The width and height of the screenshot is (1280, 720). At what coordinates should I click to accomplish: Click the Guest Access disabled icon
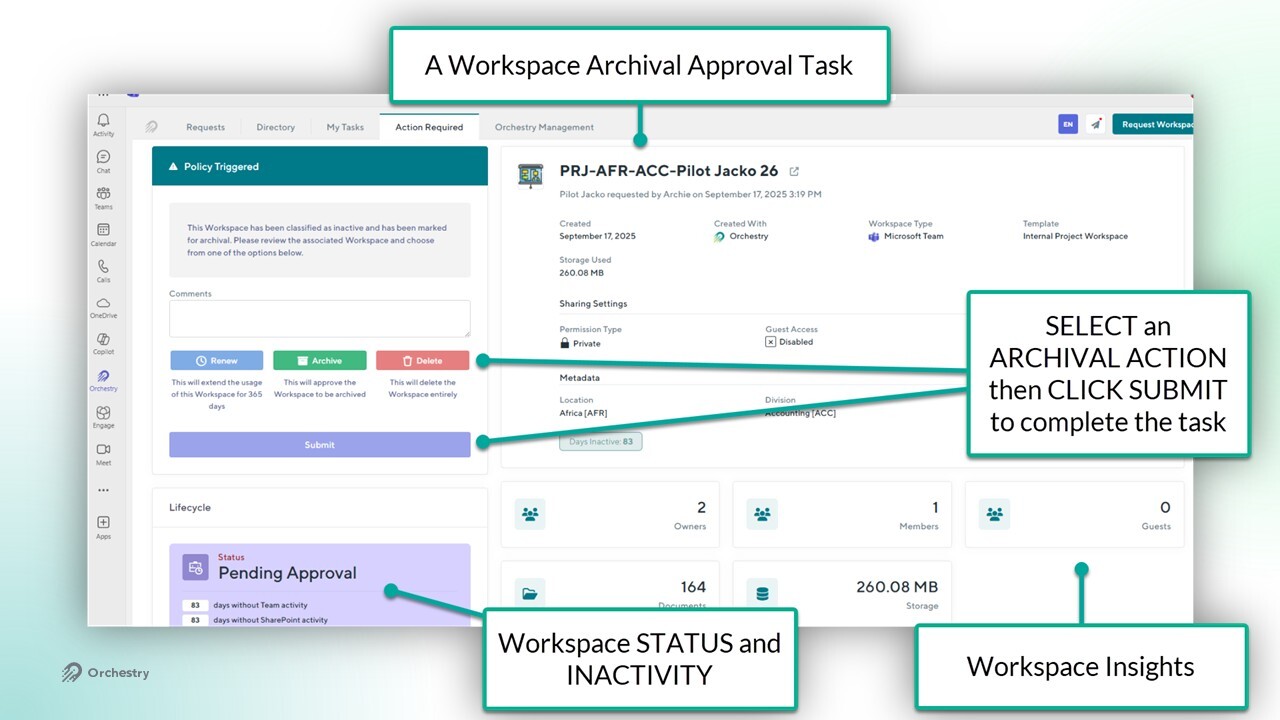(770, 342)
